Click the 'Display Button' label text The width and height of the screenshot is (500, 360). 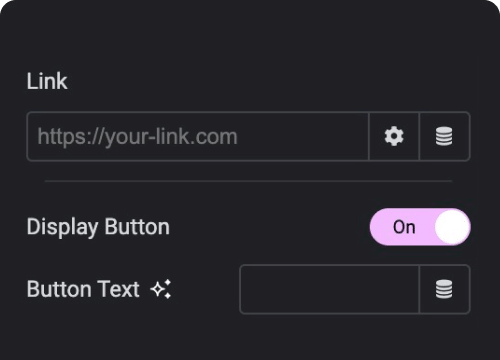coord(98,227)
